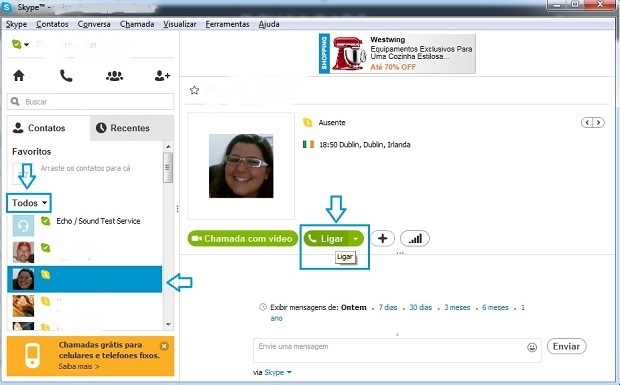Open the Skype Home icon

click(19, 75)
